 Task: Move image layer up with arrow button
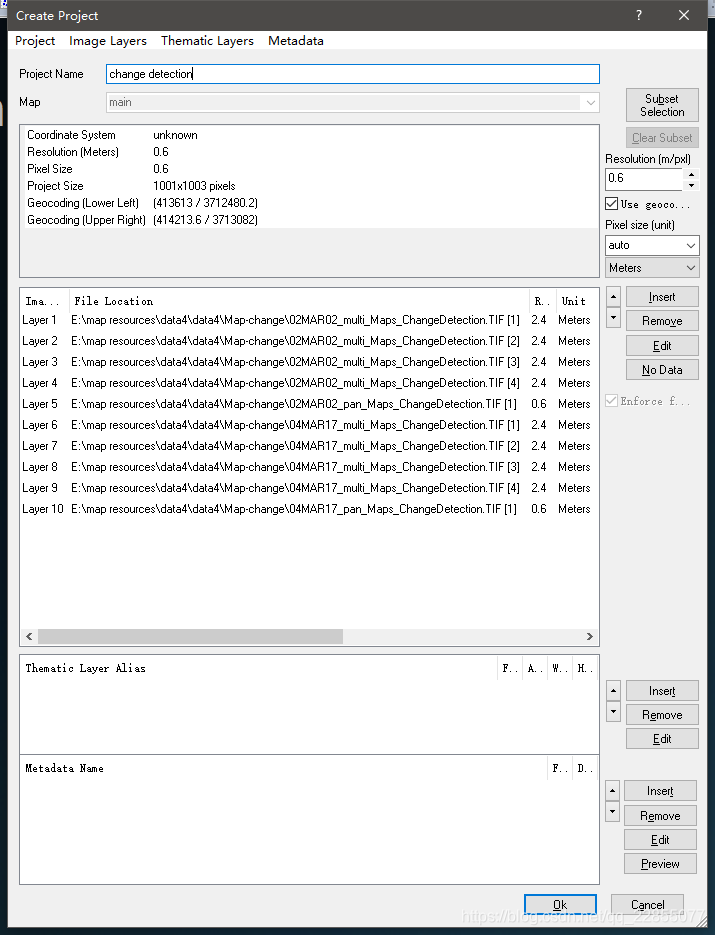tap(614, 296)
